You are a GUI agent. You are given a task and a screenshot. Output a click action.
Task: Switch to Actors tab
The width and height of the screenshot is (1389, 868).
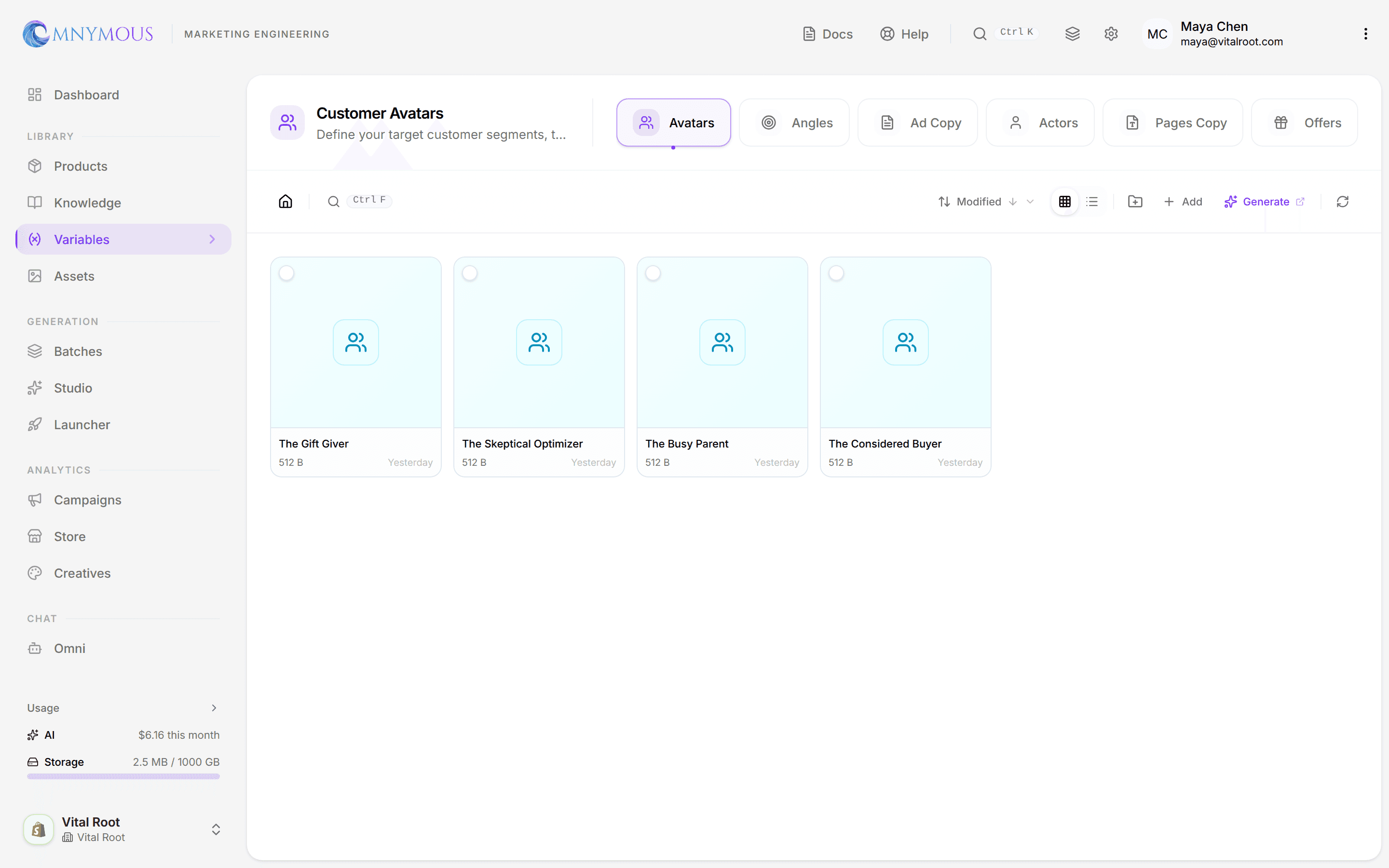1040,122
